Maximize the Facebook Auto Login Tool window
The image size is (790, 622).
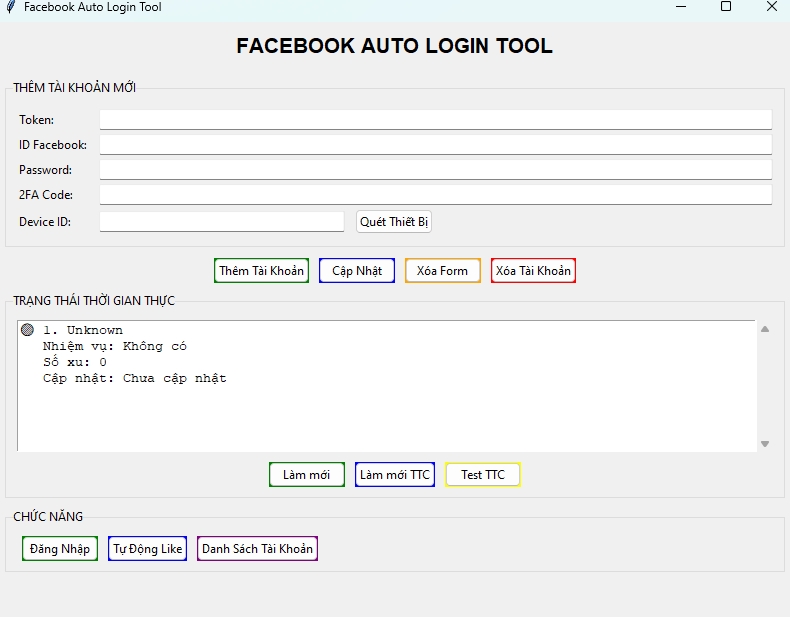tap(726, 7)
